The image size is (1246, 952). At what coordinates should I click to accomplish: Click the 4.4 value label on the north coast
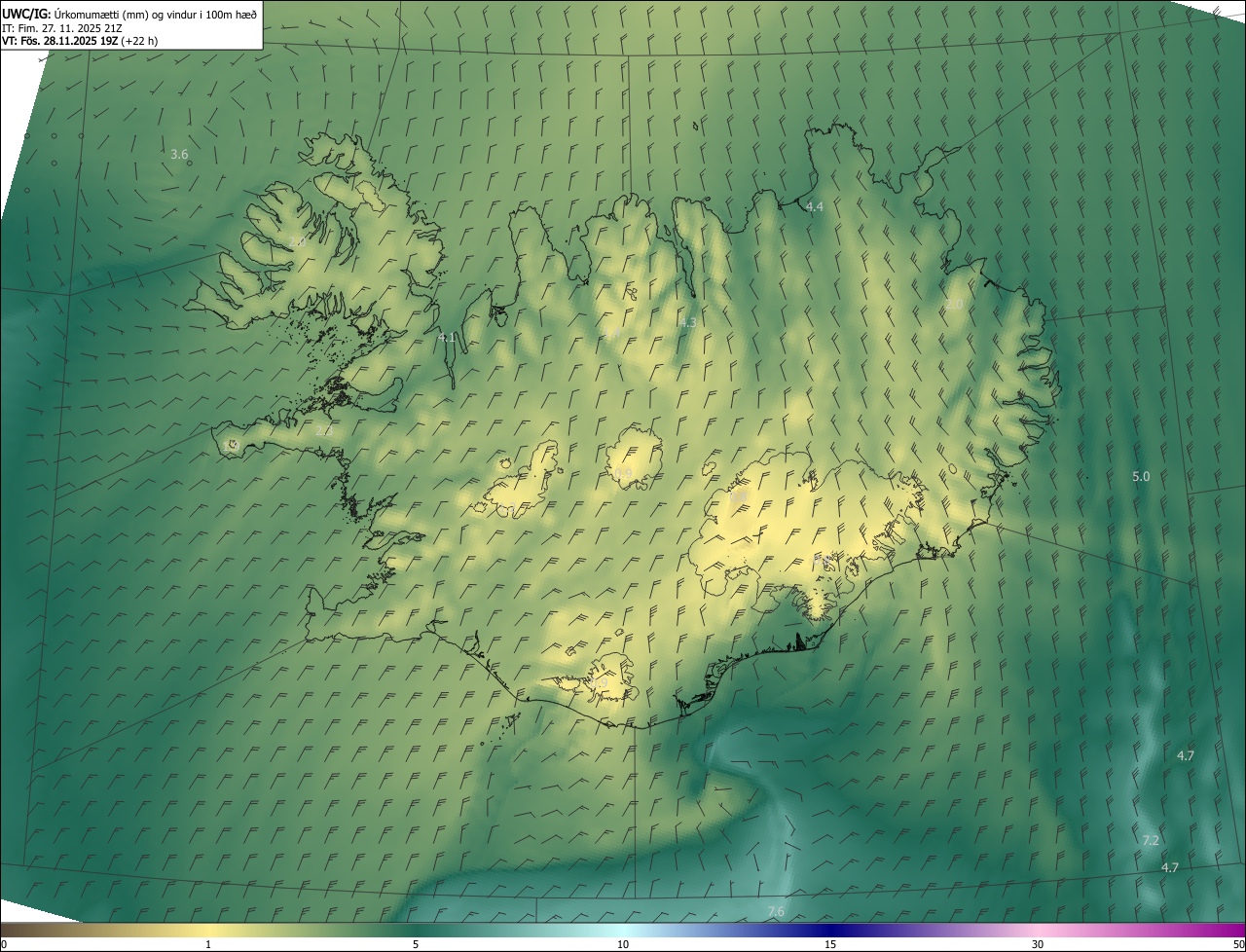click(x=815, y=207)
